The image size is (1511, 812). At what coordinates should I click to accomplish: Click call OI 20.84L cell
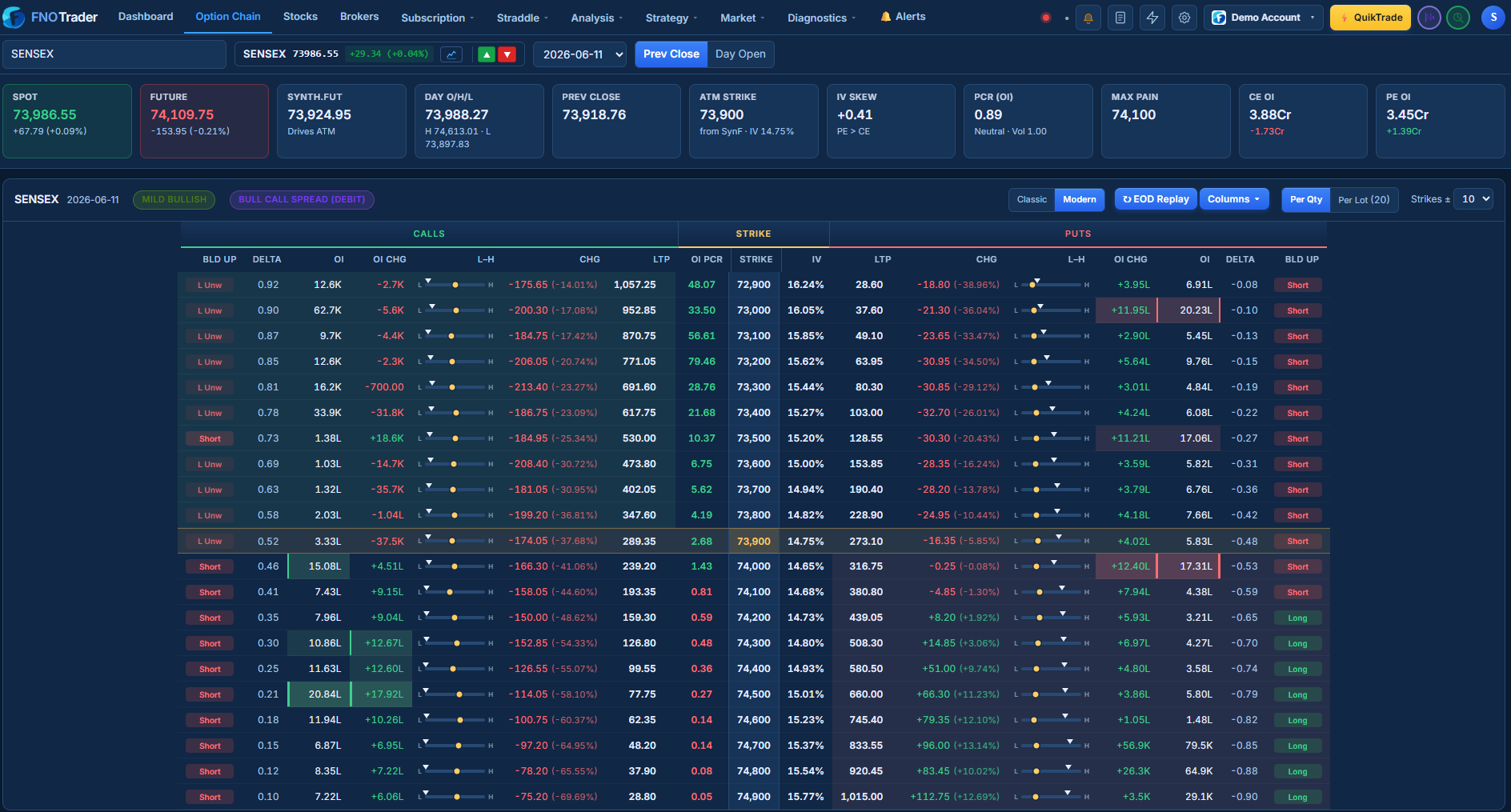(x=319, y=694)
